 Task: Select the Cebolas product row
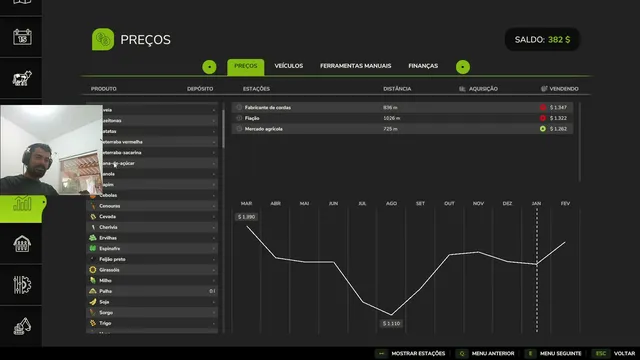point(152,196)
